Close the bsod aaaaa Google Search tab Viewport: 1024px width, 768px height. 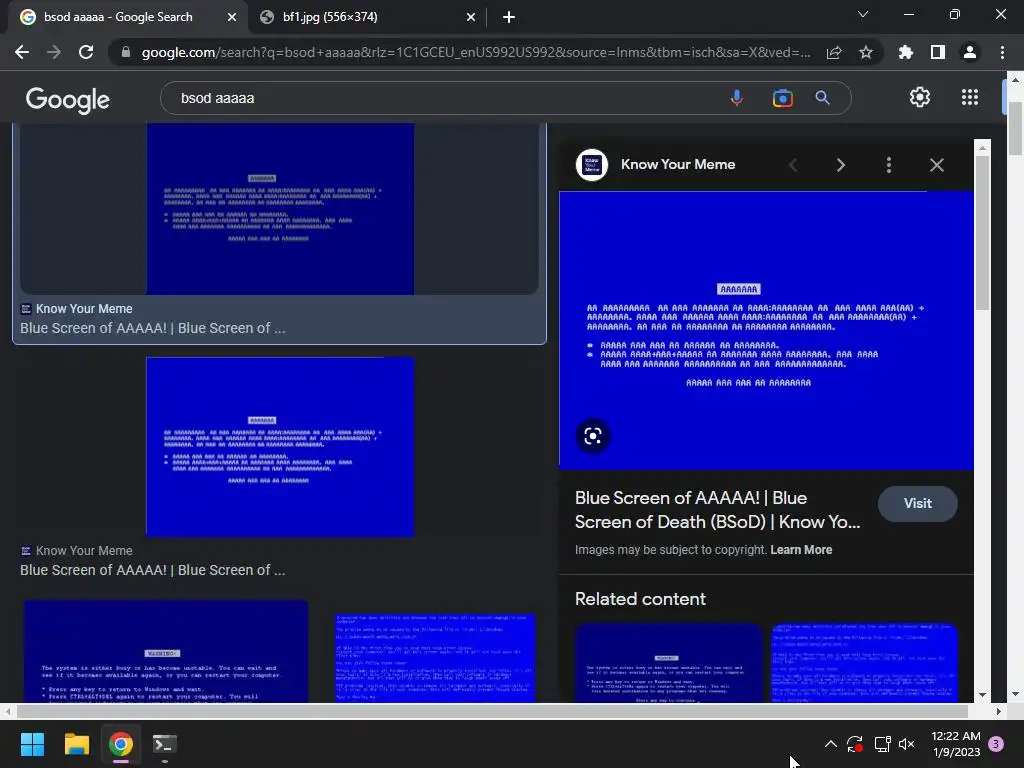pyautogui.click(x=232, y=17)
